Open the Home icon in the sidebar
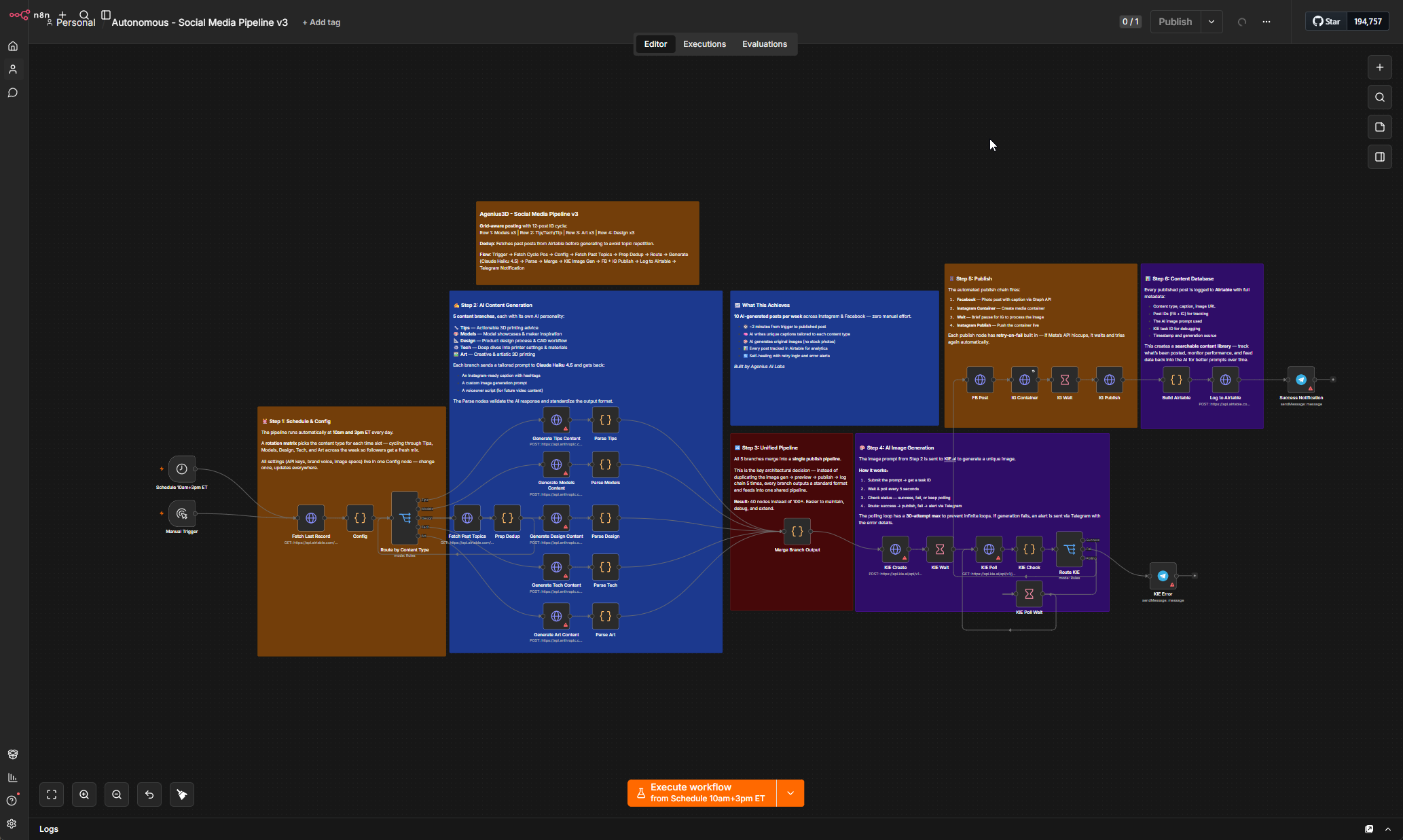 click(x=13, y=46)
